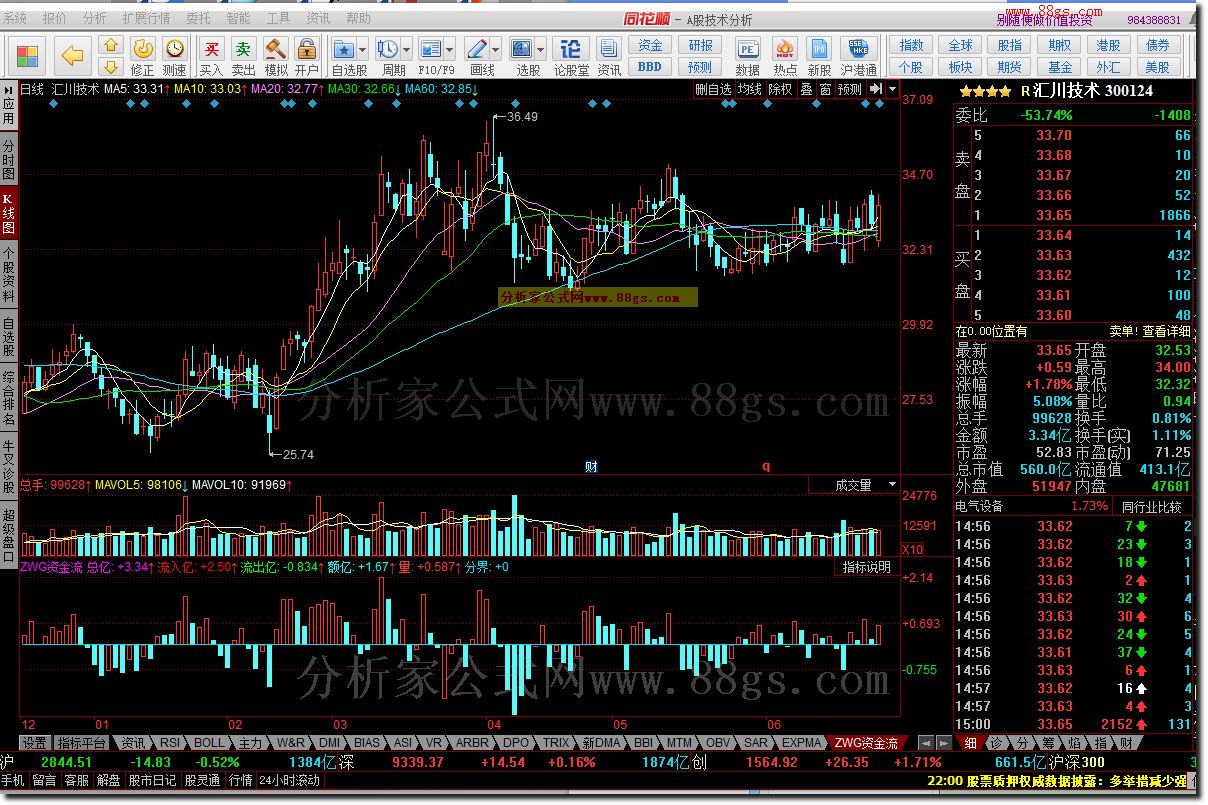Click the 美股 US stocks button
Screen dimensions: 1208x805
(x=1157, y=67)
